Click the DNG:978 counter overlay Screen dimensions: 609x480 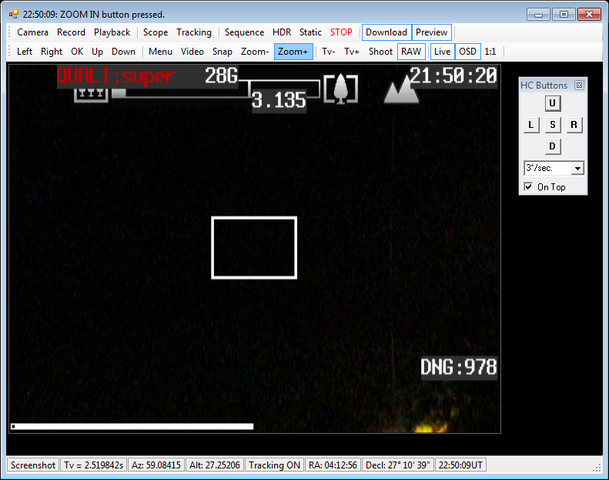tap(459, 367)
